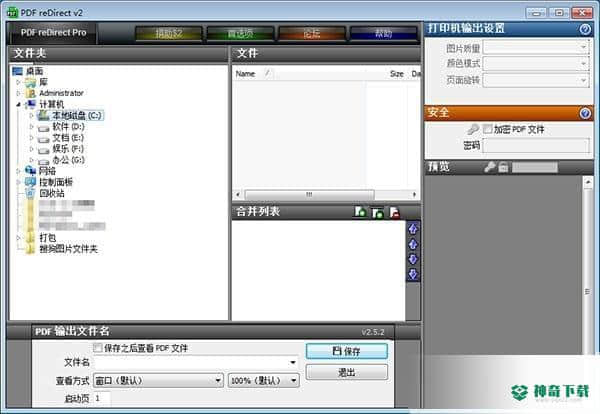This screenshot has height=414, width=600.
Task: Click the 启动页 start page field
Action: tap(102, 398)
